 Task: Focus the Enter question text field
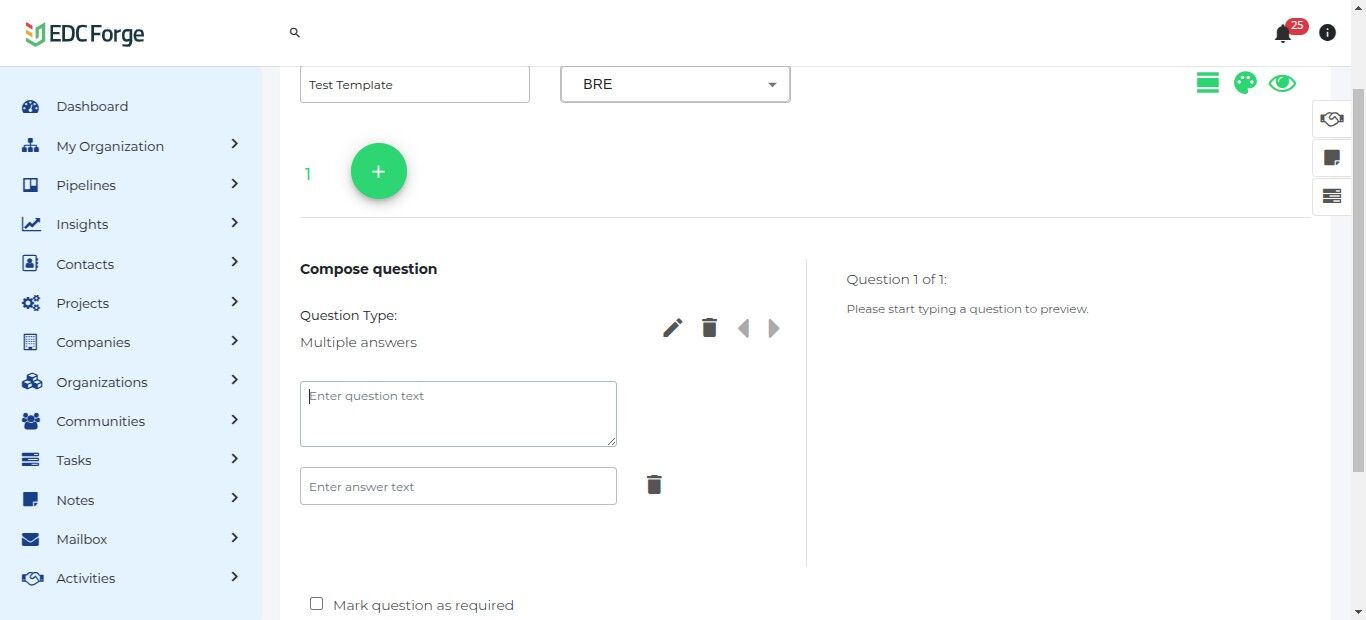(x=458, y=413)
